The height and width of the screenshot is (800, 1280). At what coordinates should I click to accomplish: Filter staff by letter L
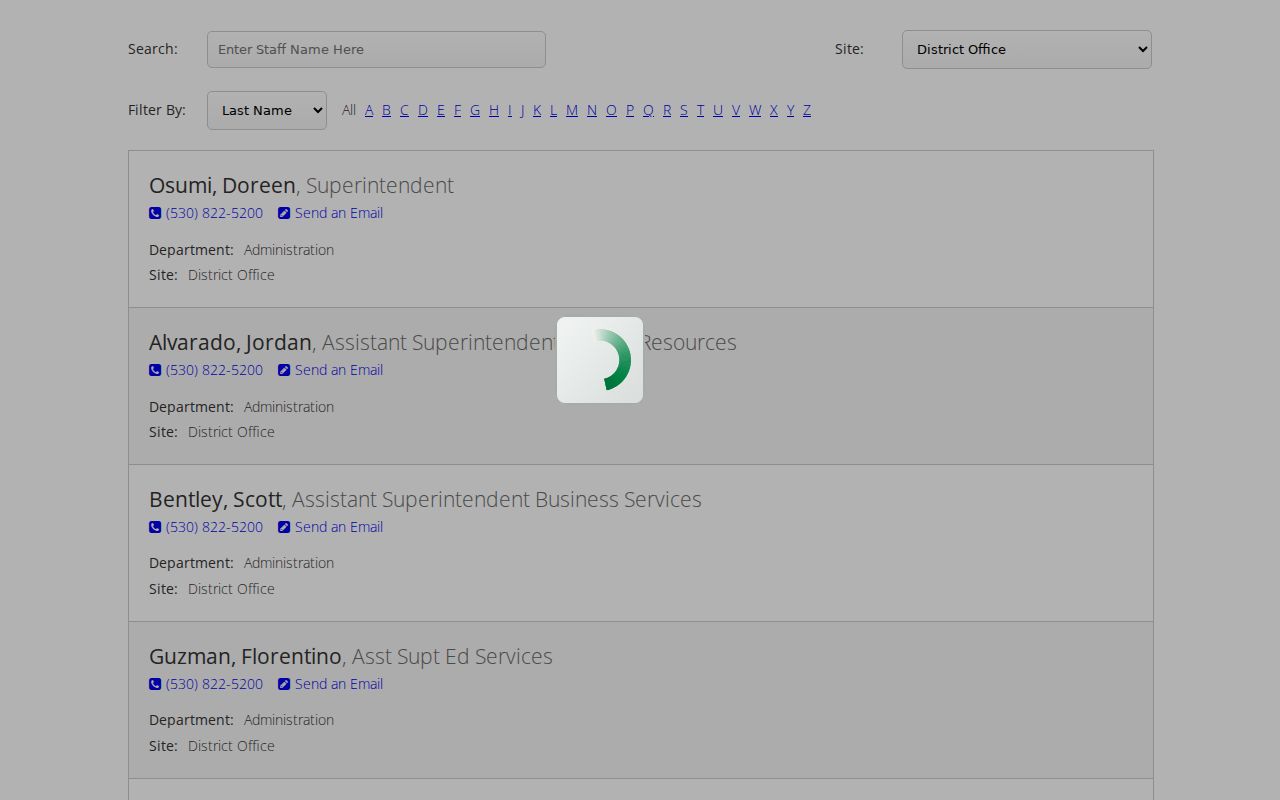point(554,110)
